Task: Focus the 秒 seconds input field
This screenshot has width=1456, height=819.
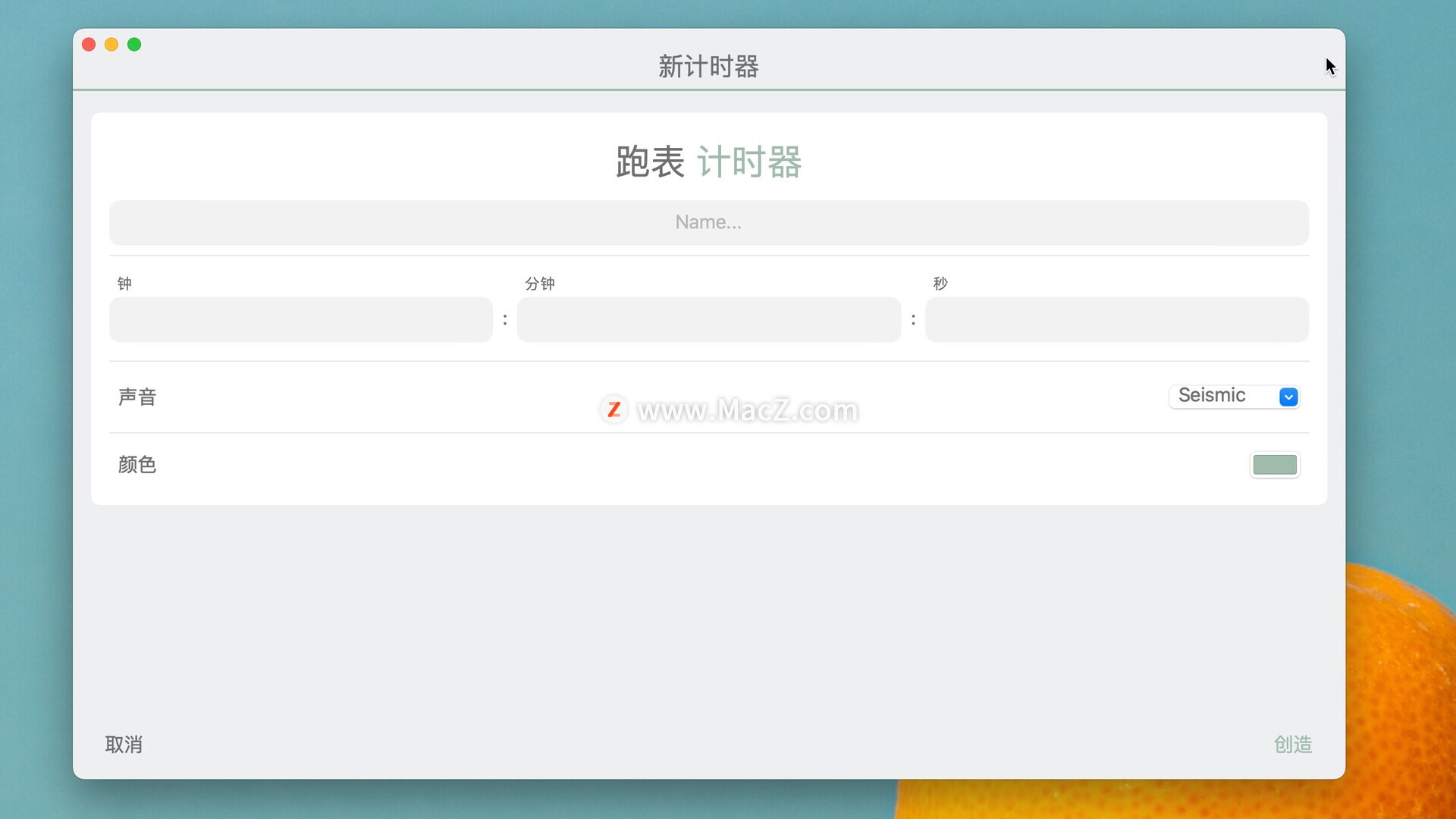Action: coord(1116,319)
